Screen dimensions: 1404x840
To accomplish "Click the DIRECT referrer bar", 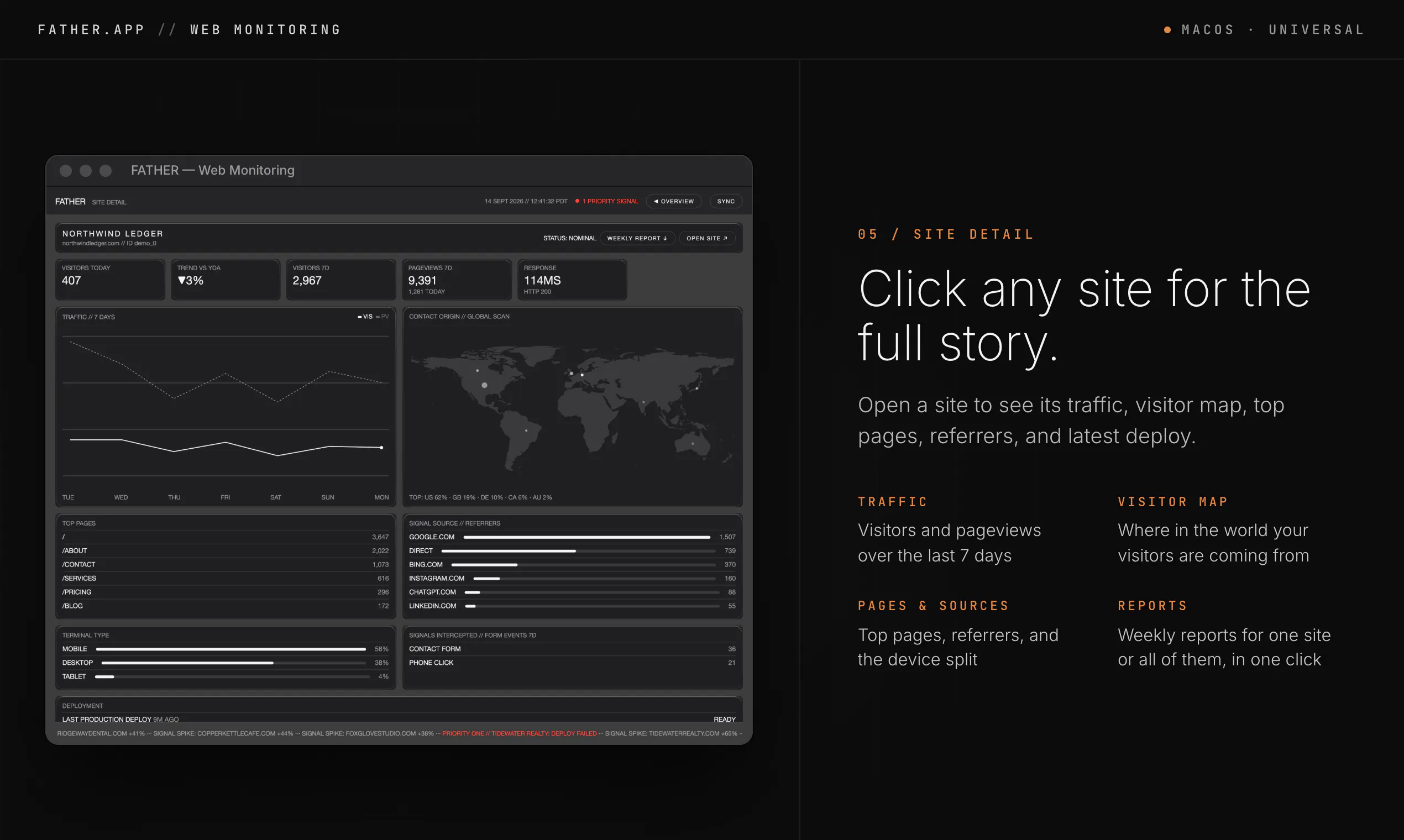I will (578, 551).
